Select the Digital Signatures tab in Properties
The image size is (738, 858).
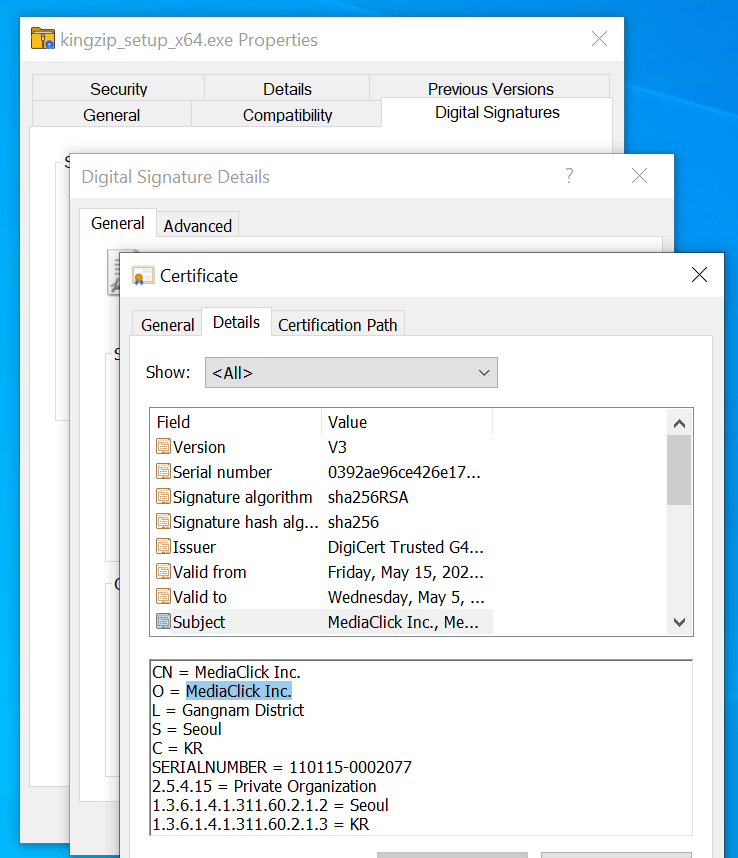[497, 113]
